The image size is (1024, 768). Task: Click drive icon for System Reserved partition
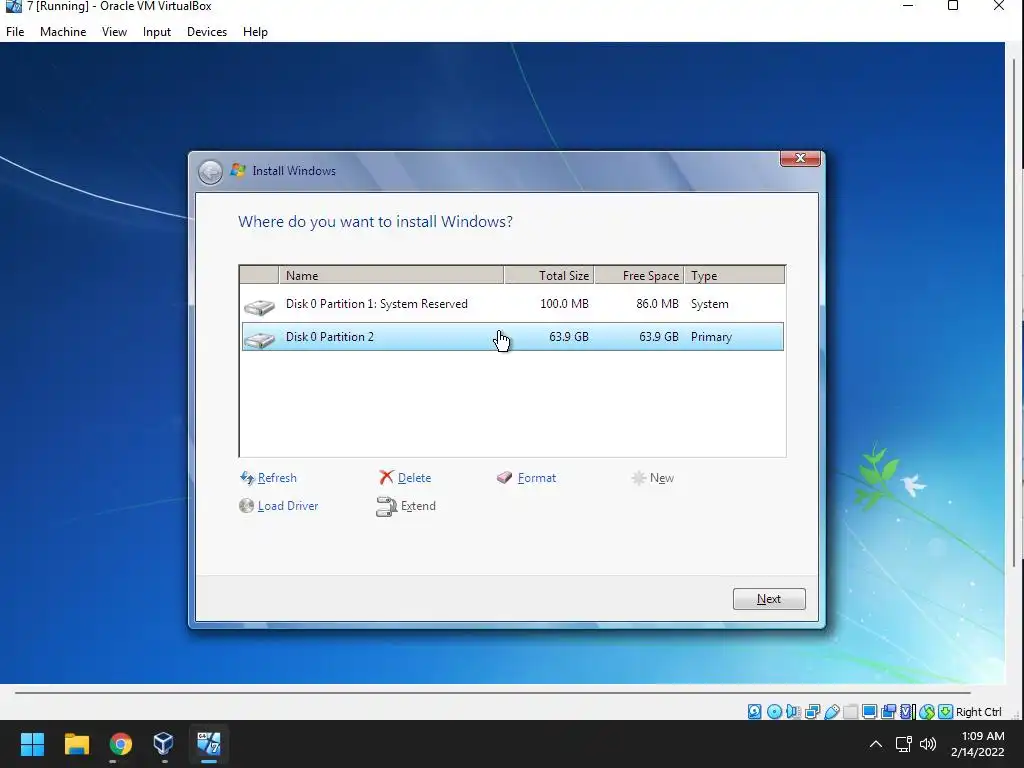(259, 306)
